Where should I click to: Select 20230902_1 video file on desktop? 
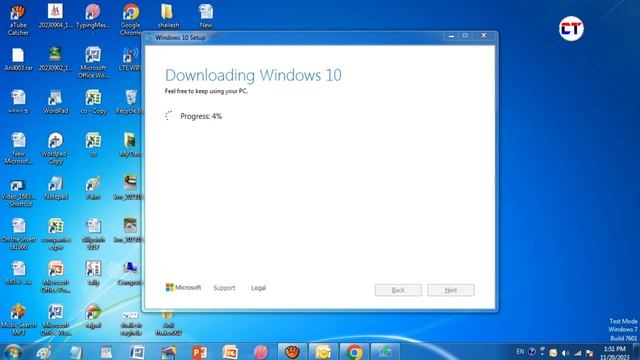click(x=56, y=59)
